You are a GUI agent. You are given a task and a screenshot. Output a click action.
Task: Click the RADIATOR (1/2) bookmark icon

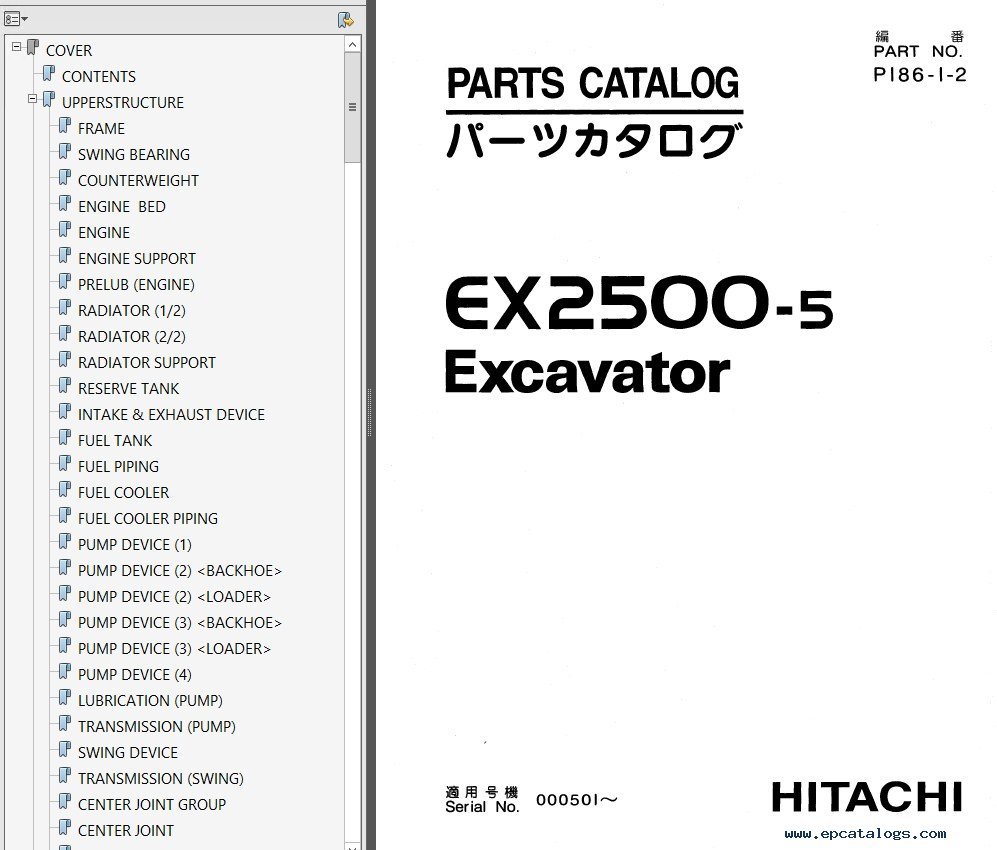pos(64,309)
